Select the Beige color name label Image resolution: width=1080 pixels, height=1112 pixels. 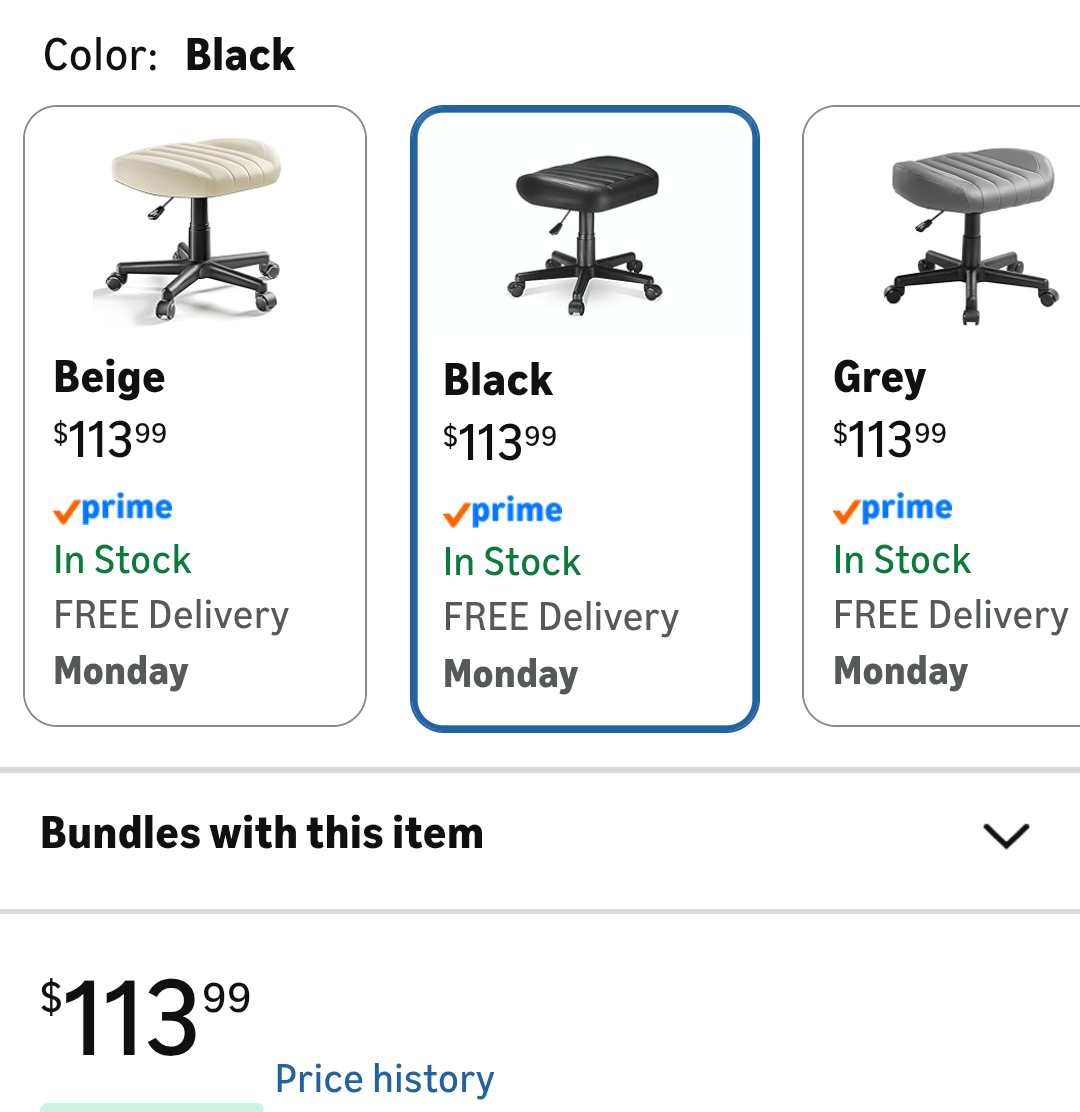click(110, 377)
